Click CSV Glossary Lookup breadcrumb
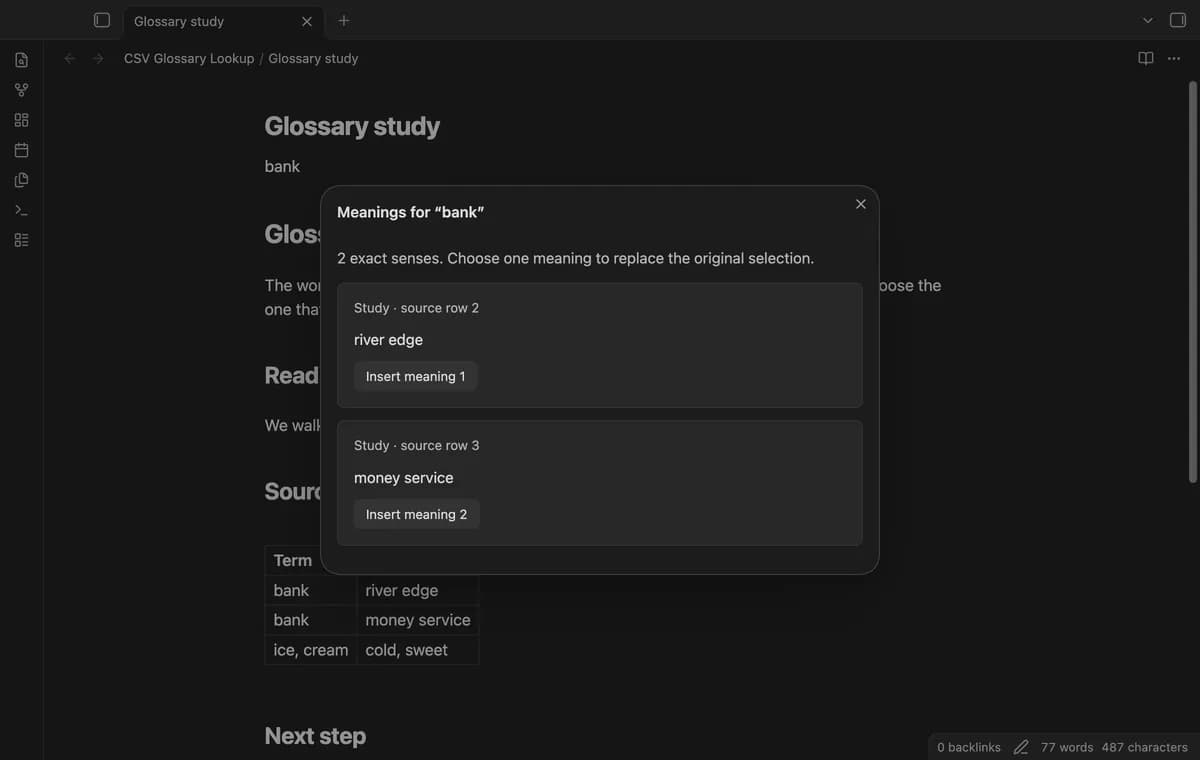Image resolution: width=1200 pixels, height=760 pixels. pyautogui.click(x=189, y=59)
